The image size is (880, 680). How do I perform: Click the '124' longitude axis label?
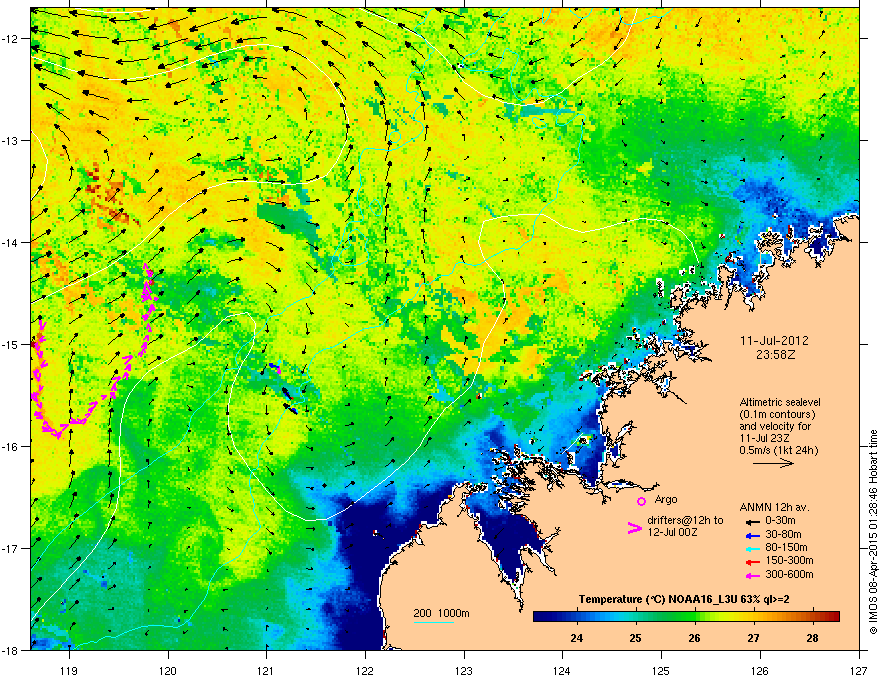(562, 670)
